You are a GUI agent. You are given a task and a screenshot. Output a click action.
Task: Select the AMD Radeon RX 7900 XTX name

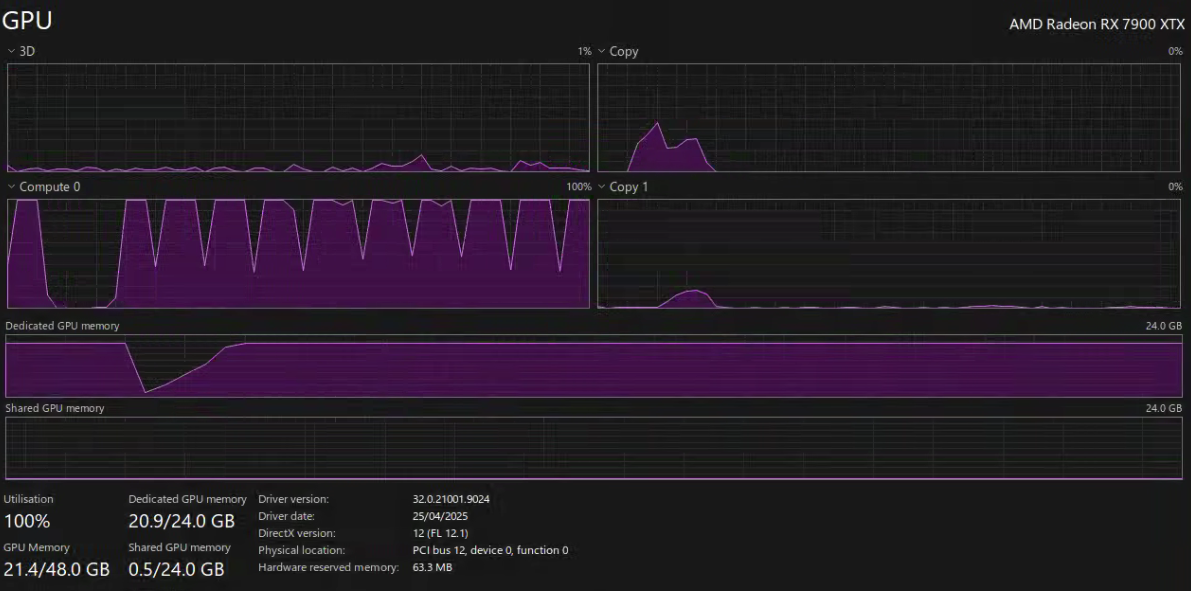[x=1097, y=24]
